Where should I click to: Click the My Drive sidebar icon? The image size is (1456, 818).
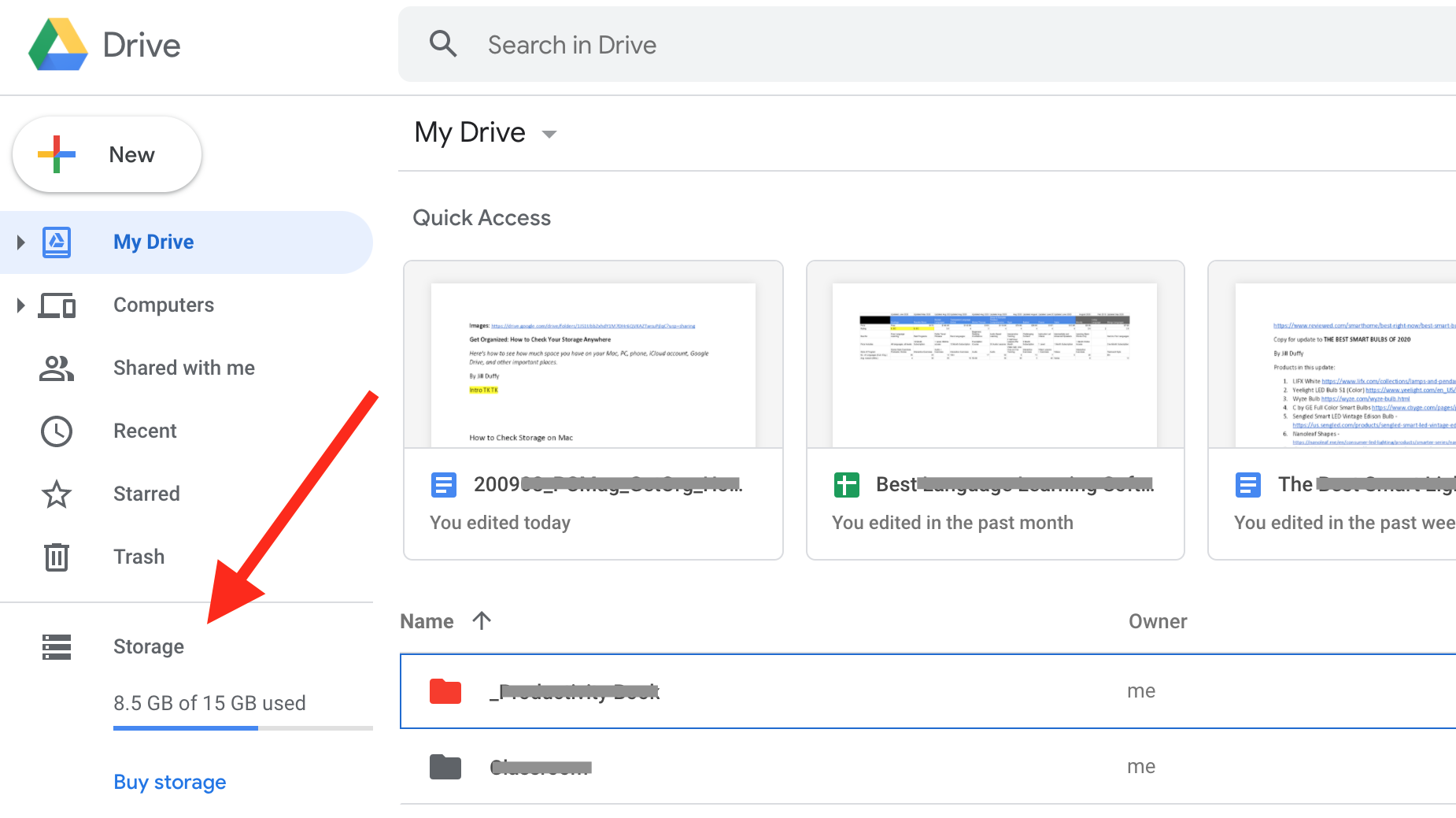[57, 242]
